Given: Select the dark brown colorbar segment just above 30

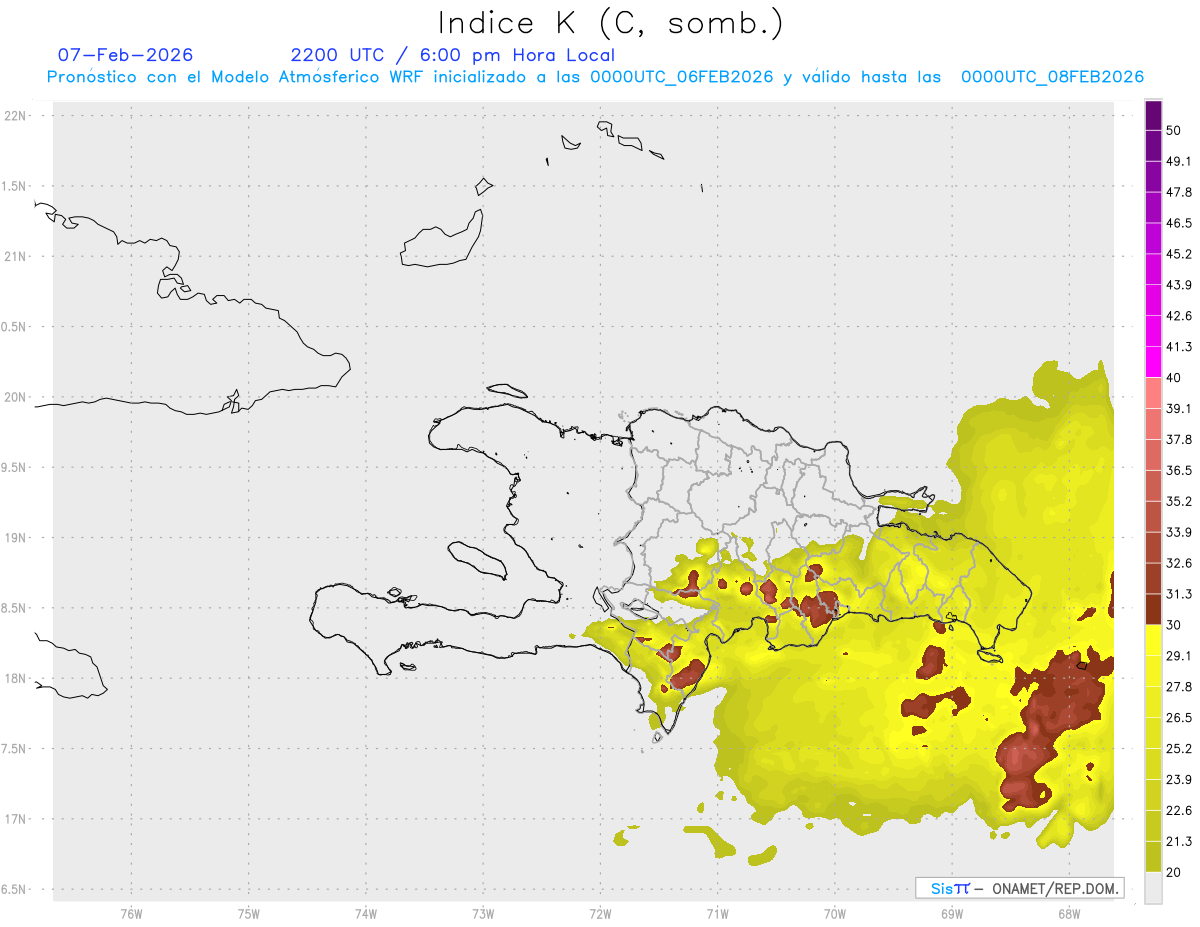Looking at the screenshot, I should pos(1154,609).
